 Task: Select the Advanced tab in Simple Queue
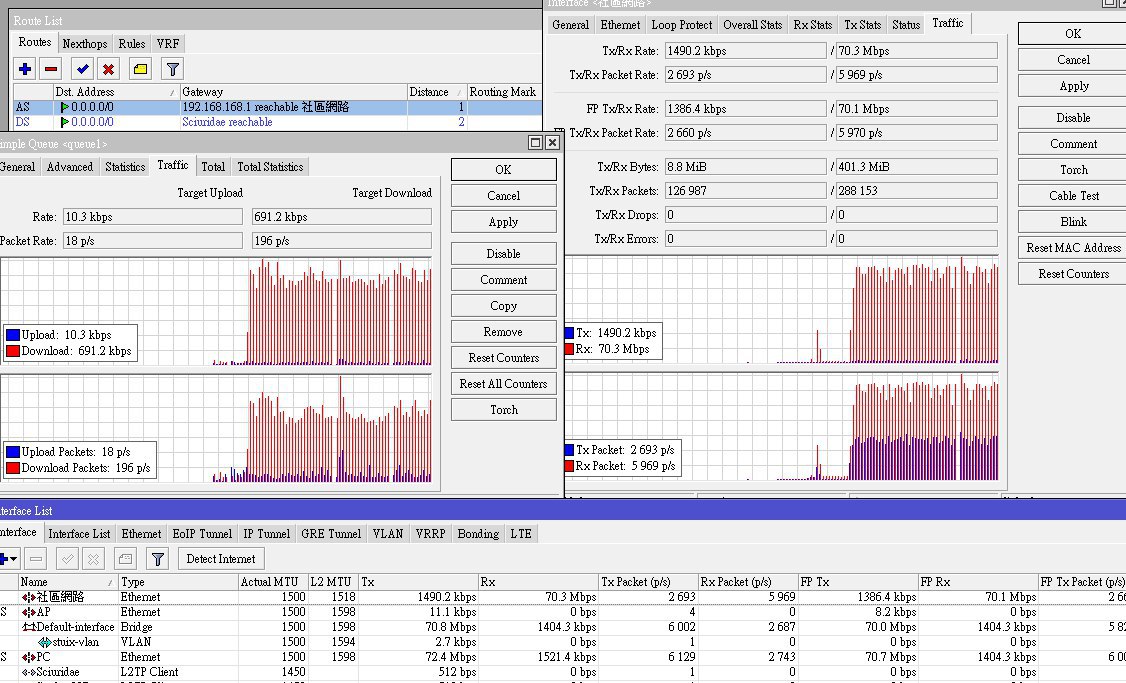tap(70, 167)
